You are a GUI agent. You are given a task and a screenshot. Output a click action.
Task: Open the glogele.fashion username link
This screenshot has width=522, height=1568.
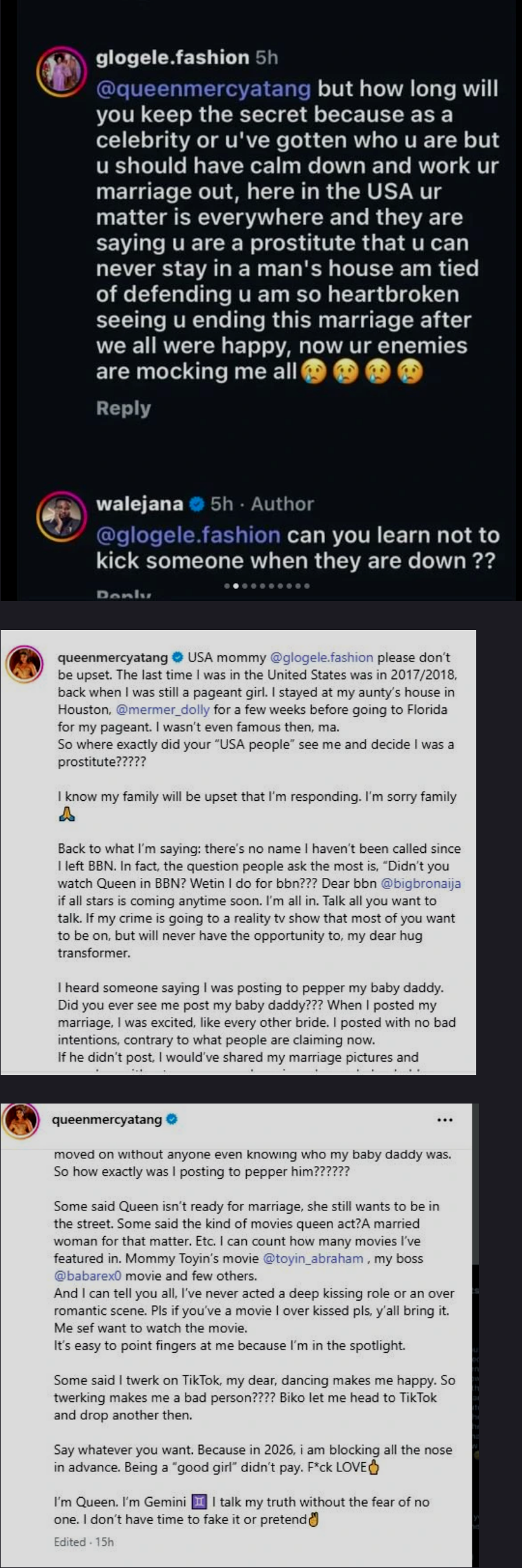[172, 57]
